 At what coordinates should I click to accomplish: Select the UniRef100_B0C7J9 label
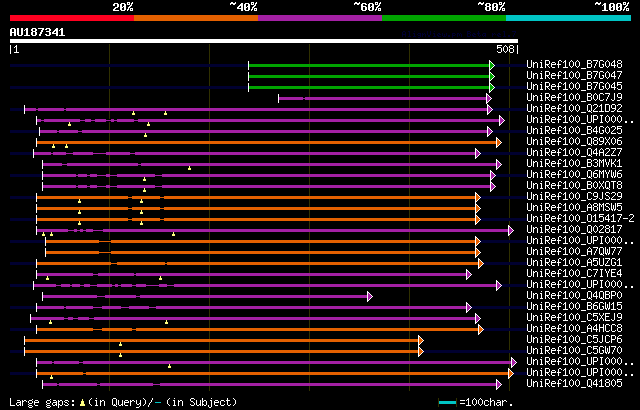click(574, 98)
